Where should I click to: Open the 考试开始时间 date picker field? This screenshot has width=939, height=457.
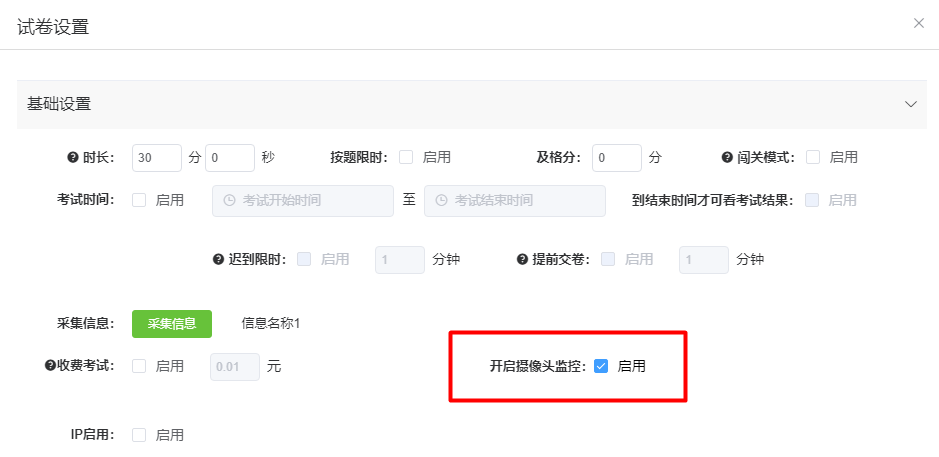(303, 201)
